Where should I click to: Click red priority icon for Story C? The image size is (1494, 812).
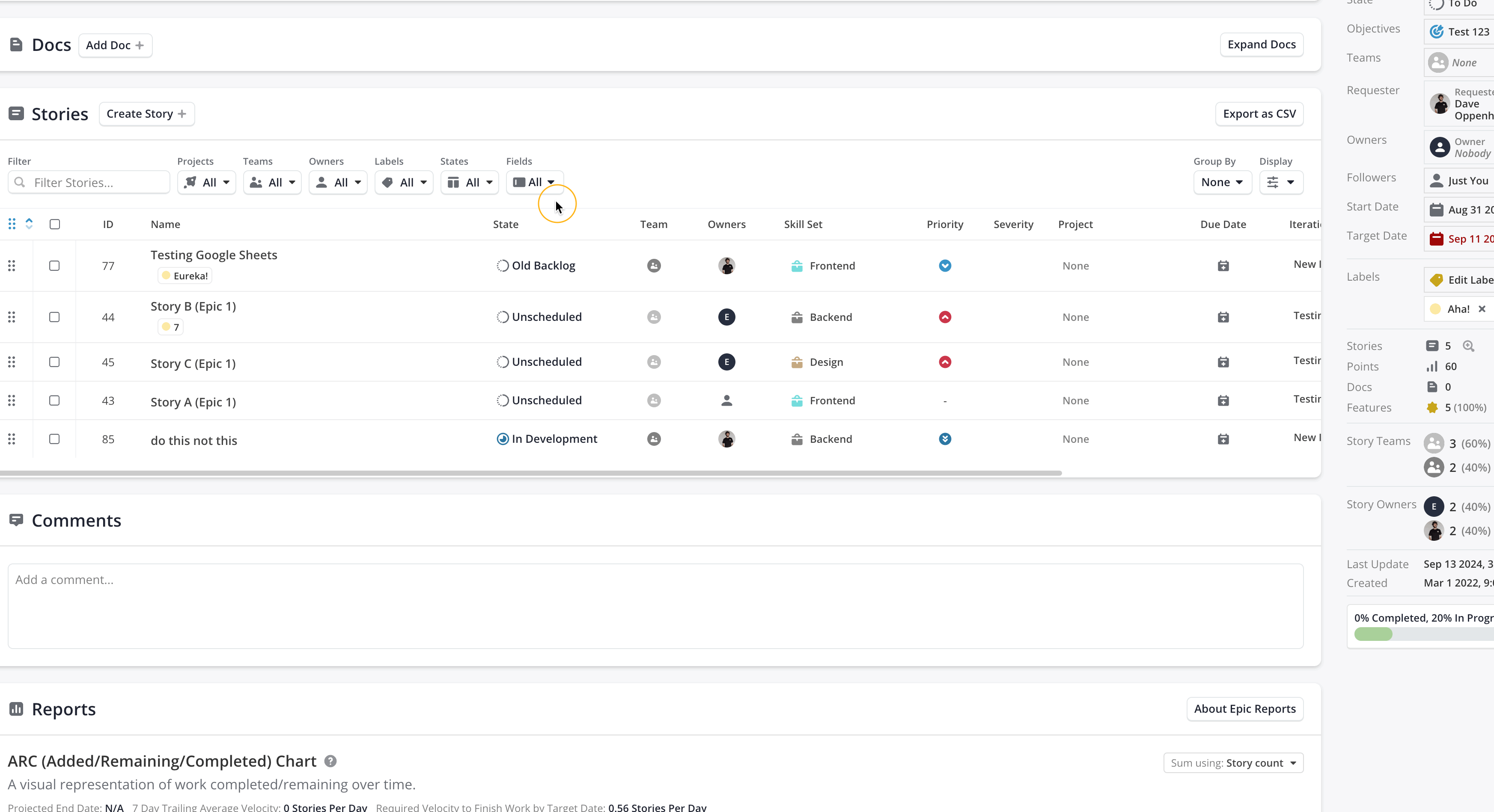click(x=945, y=362)
